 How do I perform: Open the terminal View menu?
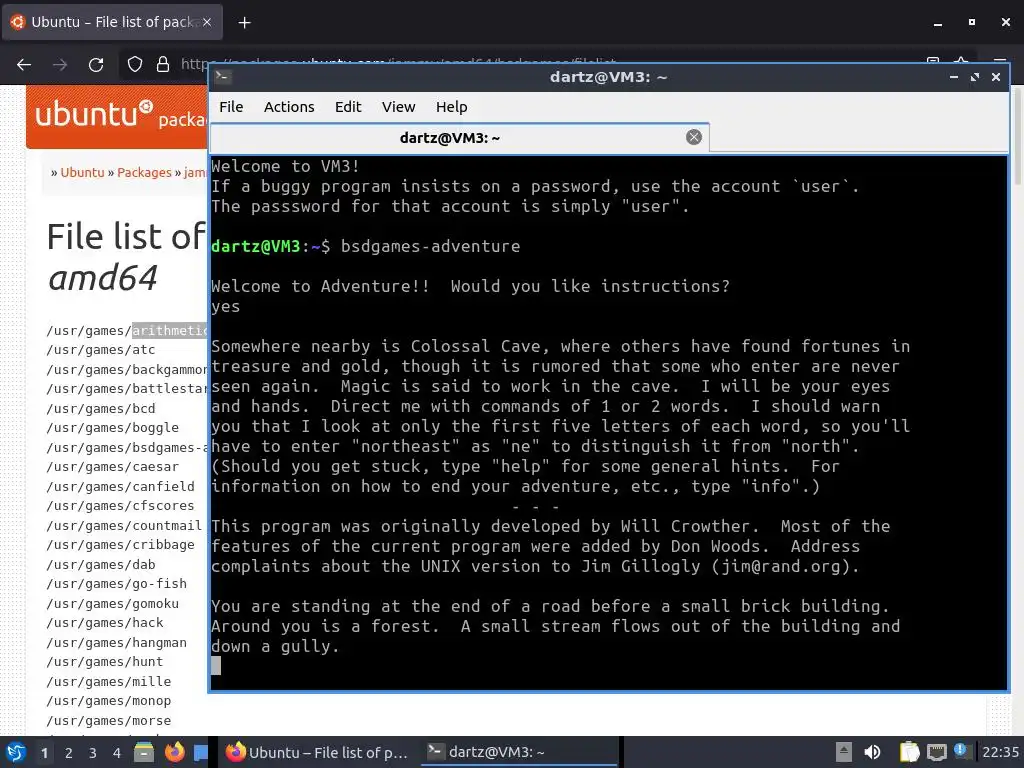(x=398, y=107)
